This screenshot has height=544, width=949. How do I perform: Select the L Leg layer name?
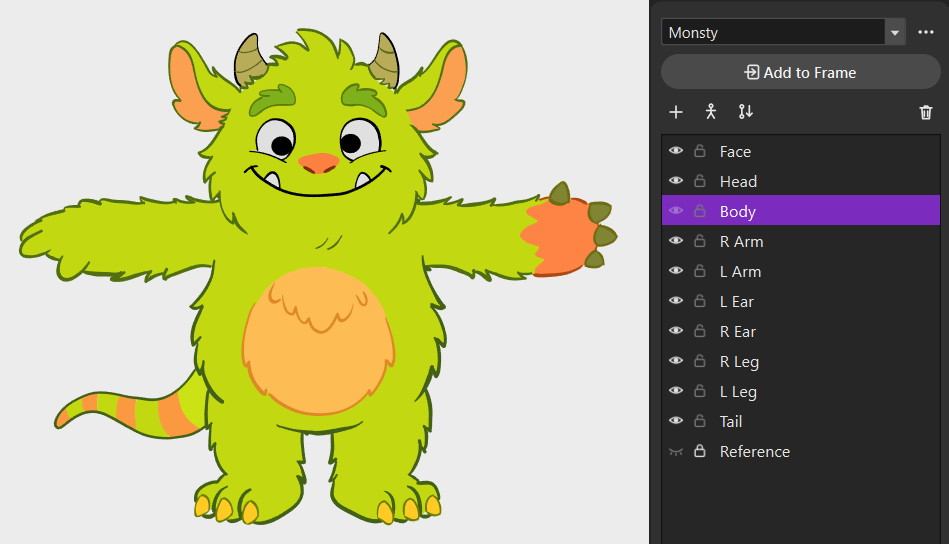pos(738,392)
